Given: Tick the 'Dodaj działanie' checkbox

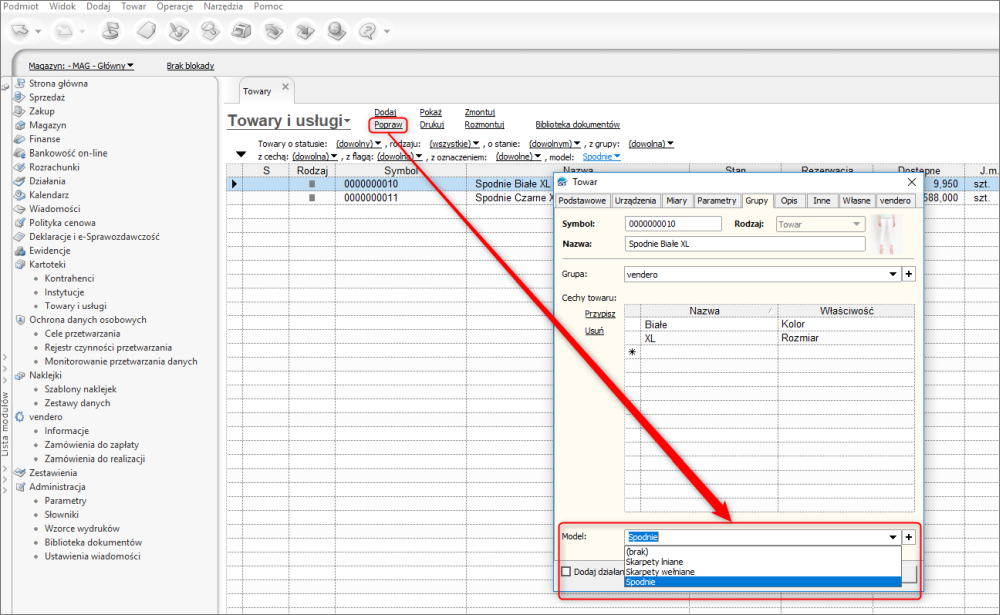Looking at the screenshot, I should coord(567,572).
